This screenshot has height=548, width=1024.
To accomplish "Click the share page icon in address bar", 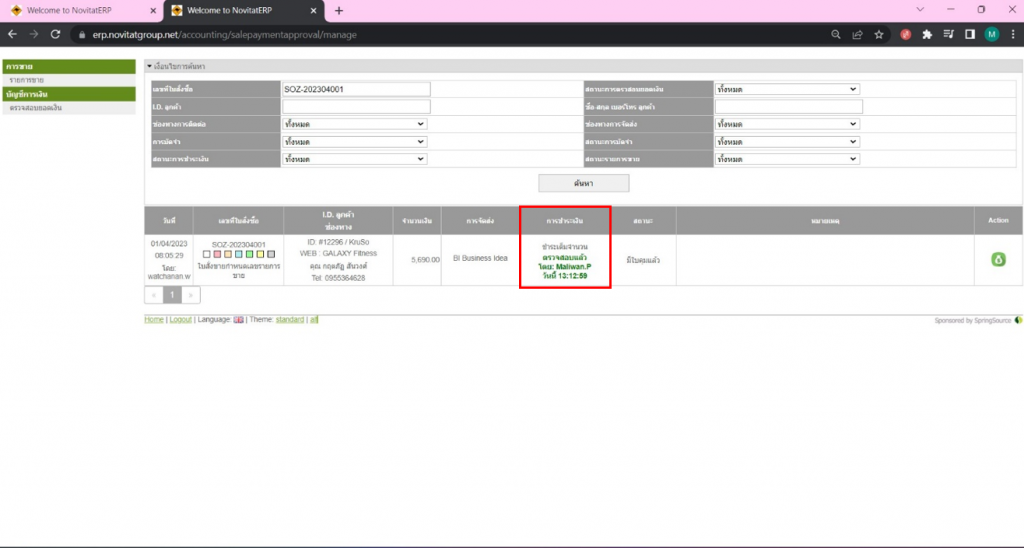I will point(857,34).
